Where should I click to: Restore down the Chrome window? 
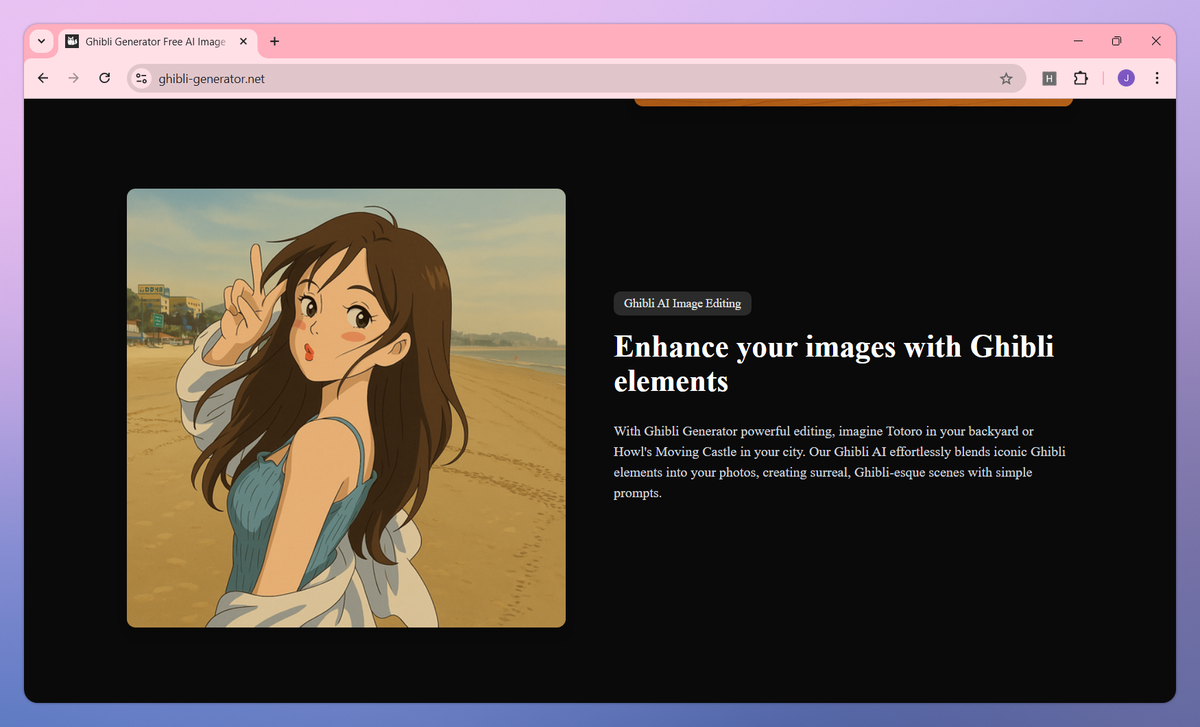tap(1117, 41)
